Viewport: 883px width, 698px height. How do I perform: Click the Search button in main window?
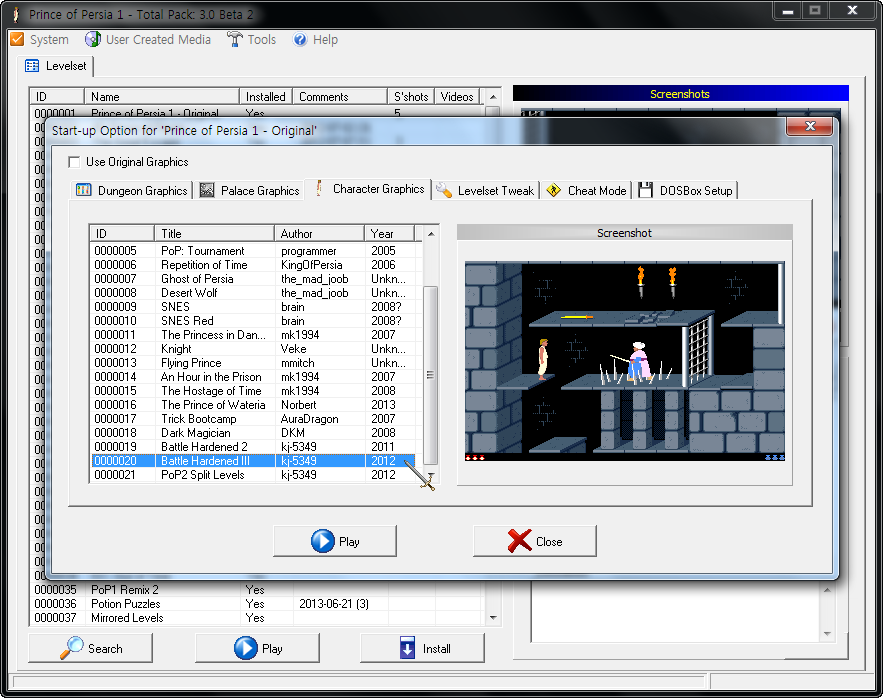(91, 648)
